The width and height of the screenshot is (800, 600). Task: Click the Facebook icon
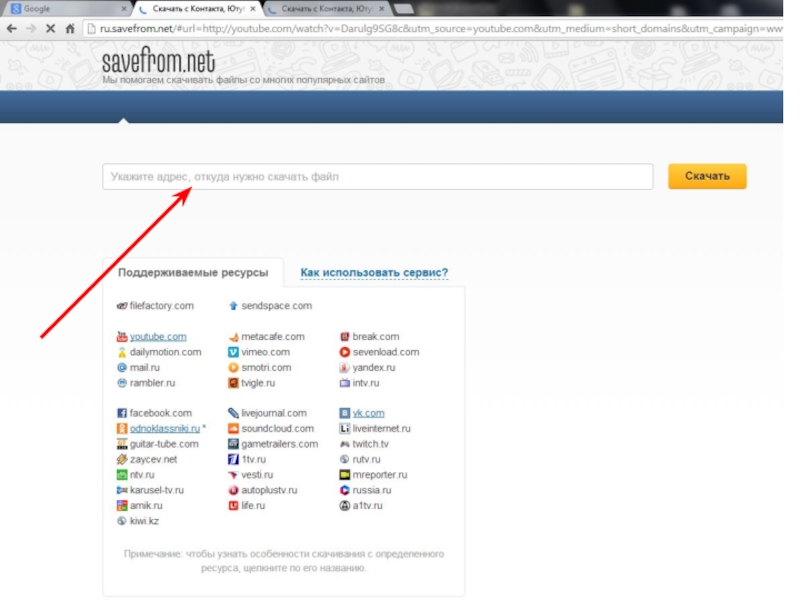(121, 413)
